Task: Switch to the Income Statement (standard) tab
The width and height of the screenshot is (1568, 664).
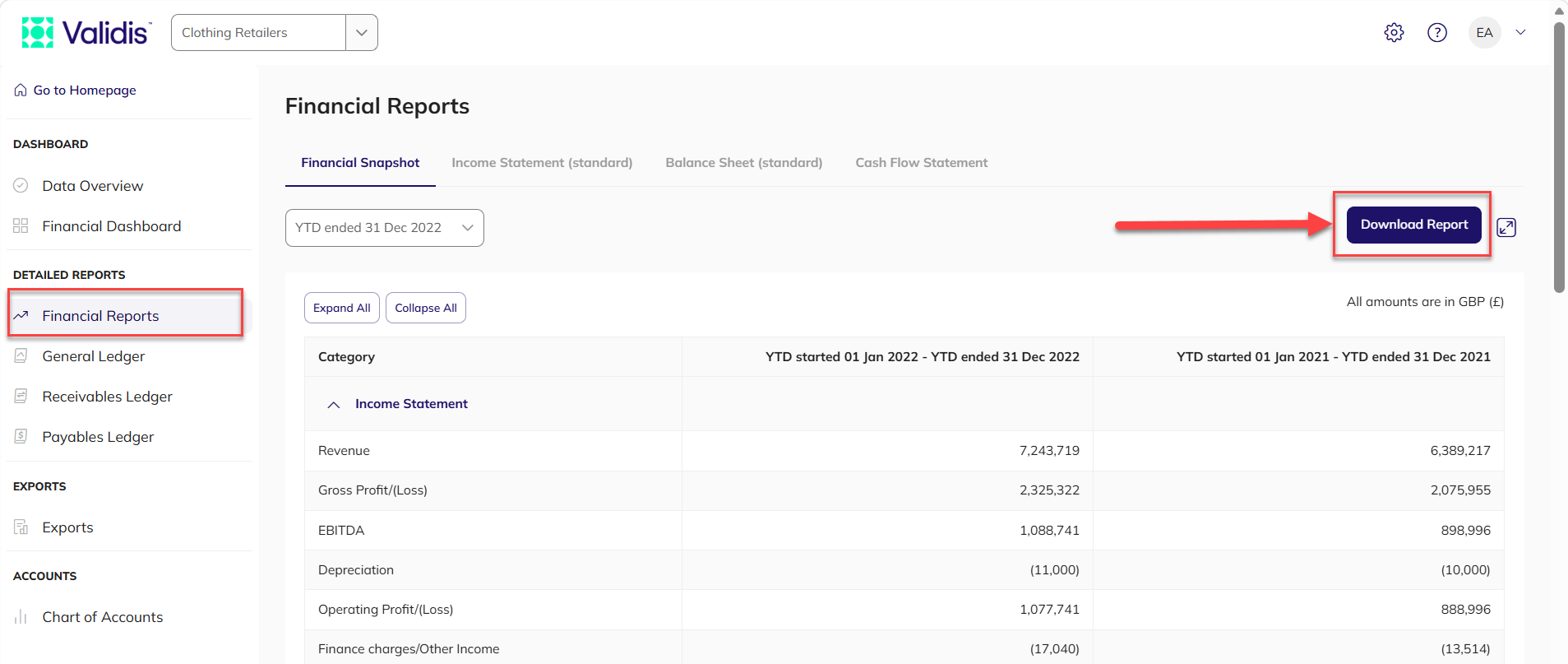Action: [542, 163]
